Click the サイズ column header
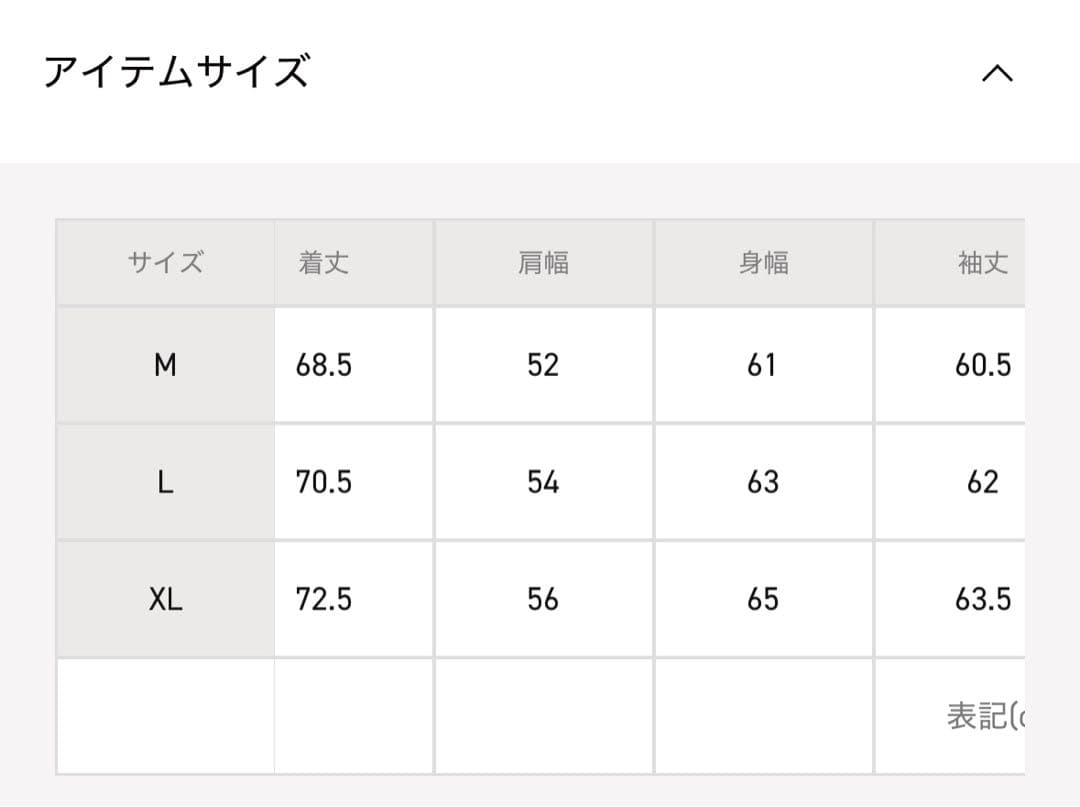The width and height of the screenshot is (1080, 807). 165,263
